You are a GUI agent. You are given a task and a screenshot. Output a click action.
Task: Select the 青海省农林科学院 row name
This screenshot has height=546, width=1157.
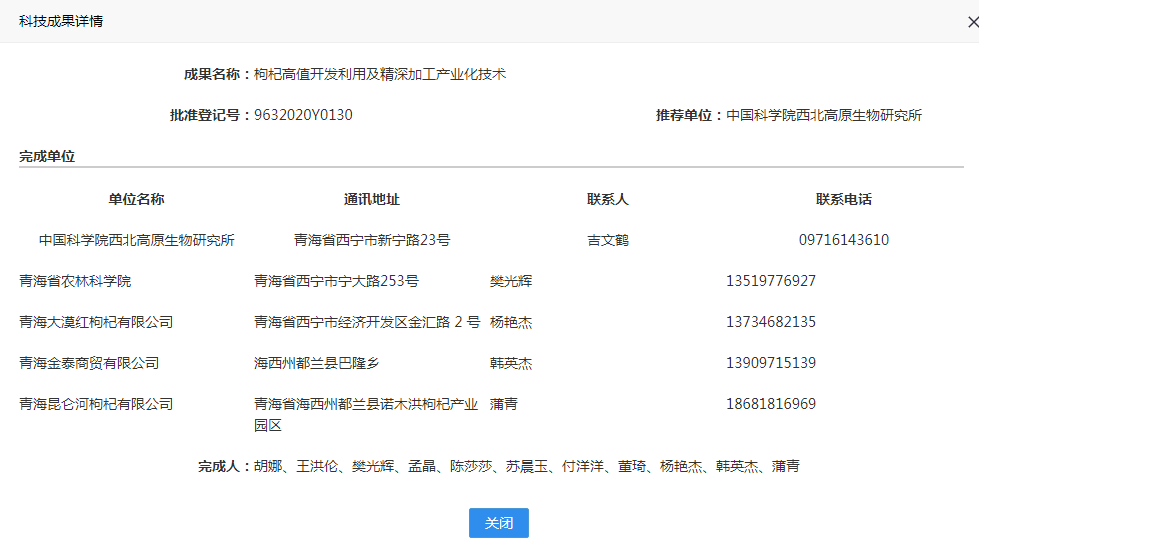(75, 281)
